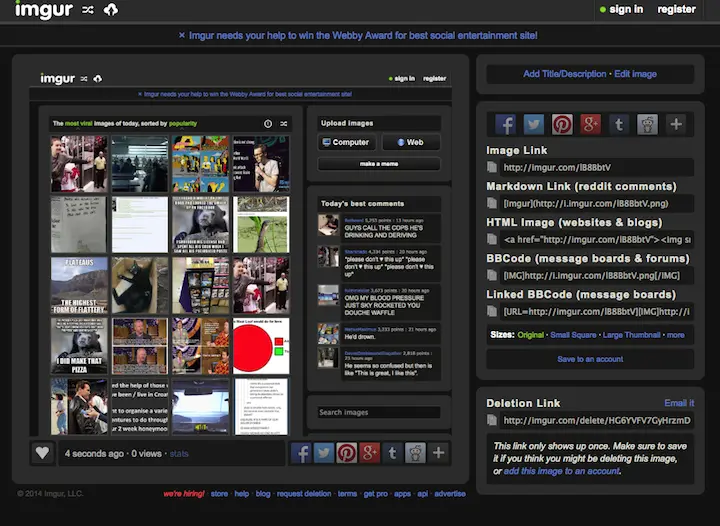The image size is (720, 526).
Task: Click the HTML Image code field
Action: pos(596,240)
